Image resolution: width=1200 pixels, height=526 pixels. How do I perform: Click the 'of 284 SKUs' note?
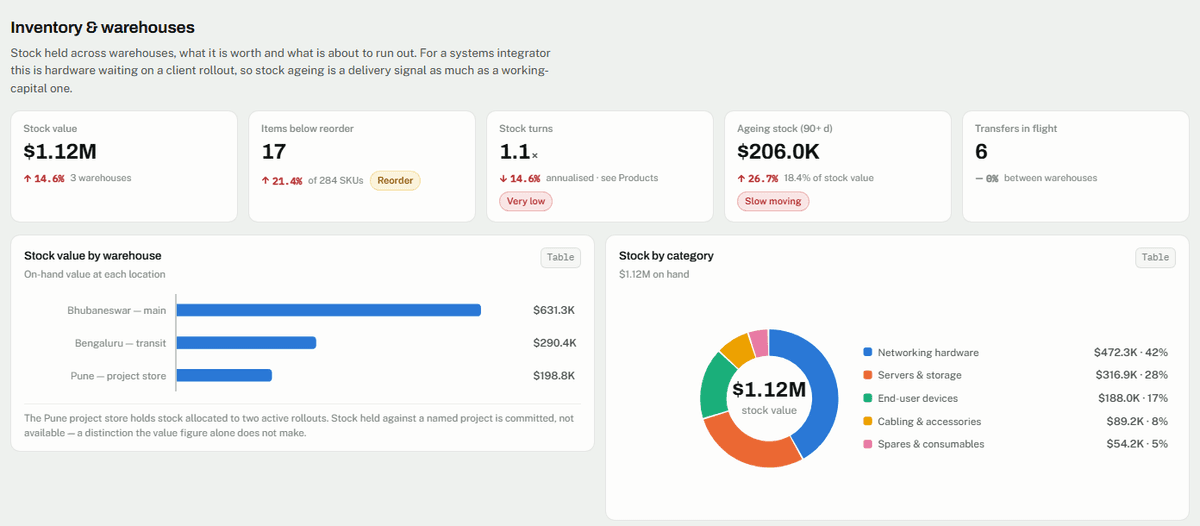point(336,180)
